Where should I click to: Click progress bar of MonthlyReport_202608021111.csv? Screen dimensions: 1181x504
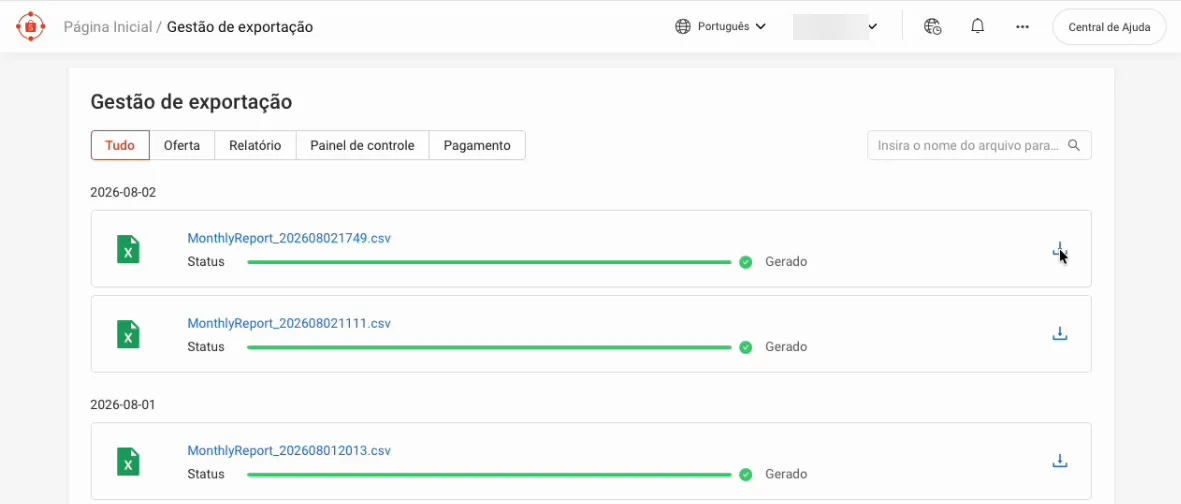(x=490, y=347)
